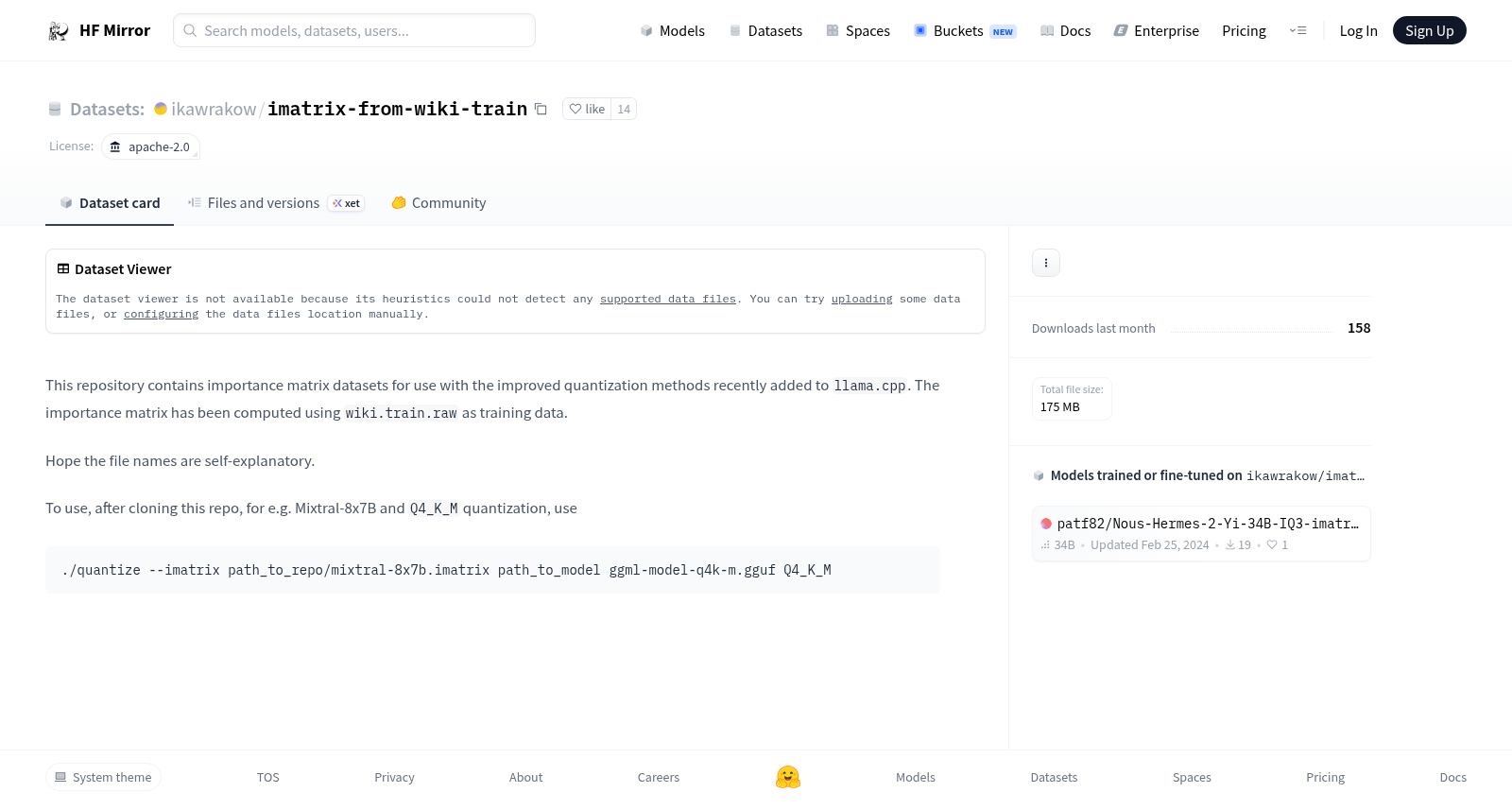Viewport: 1512px width, 810px height.
Task: Click the apache-2.0 license icon
Action: coord(115,147)
